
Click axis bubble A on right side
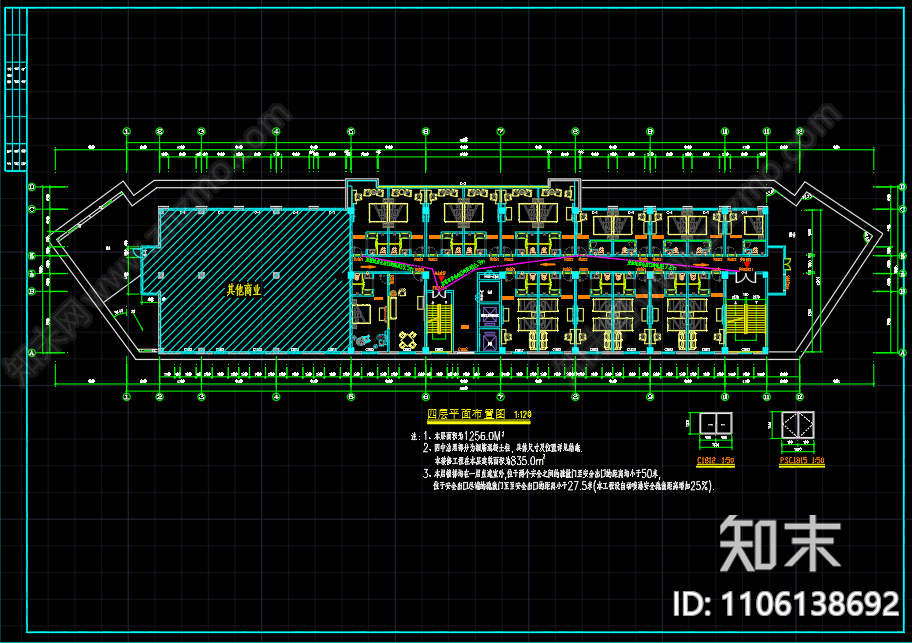point(903,352)
